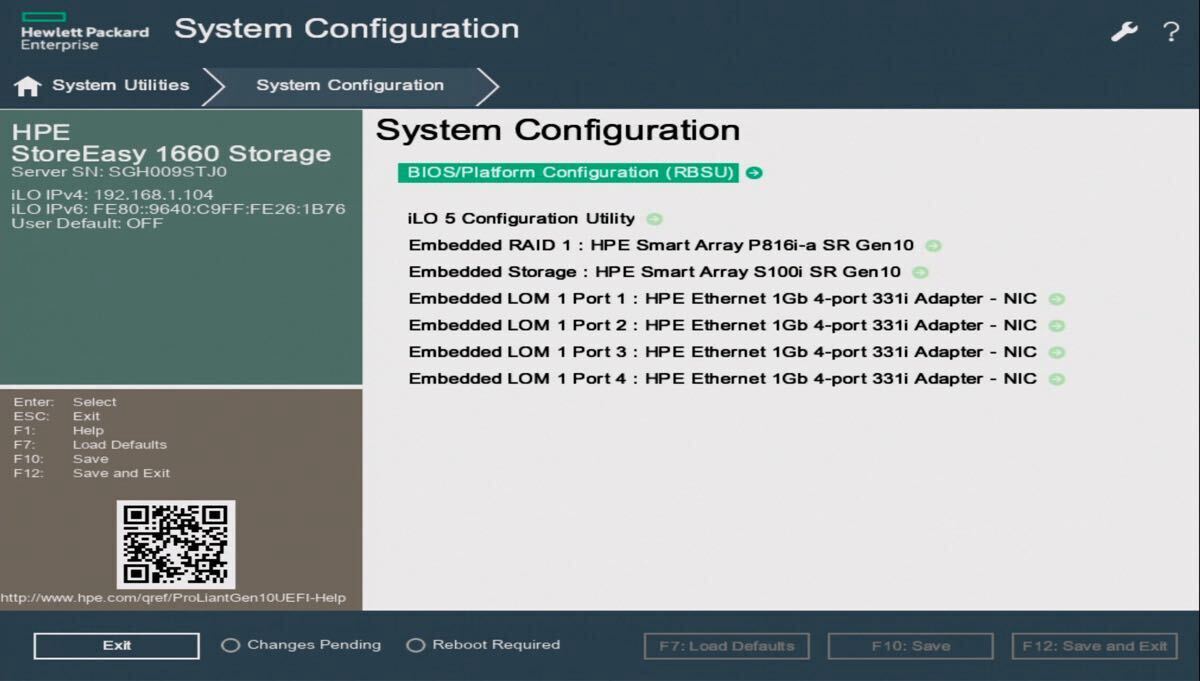Open Embedded Storage Smart Array S100i
1200x681 pixels.
655,272
